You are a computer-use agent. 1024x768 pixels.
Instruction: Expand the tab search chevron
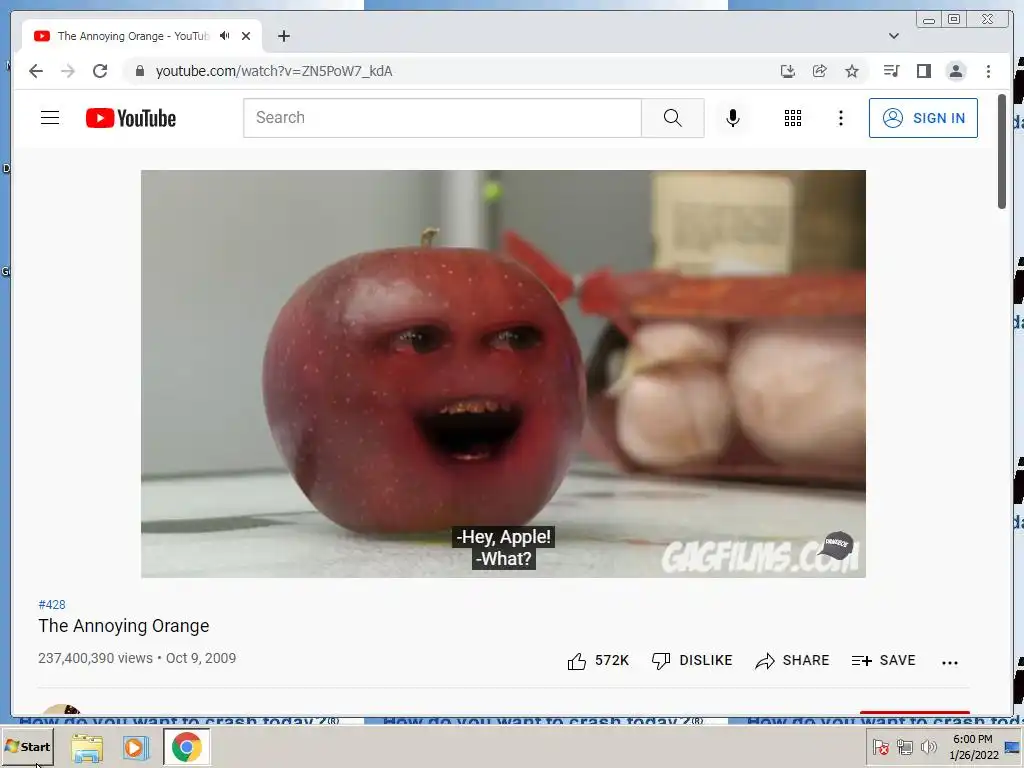[893, 36]
